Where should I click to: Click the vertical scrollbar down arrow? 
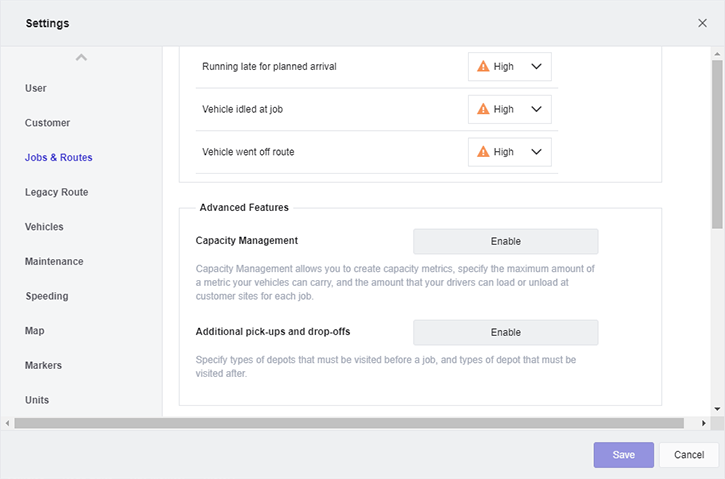pyautogui.click(x=717, y=409)
